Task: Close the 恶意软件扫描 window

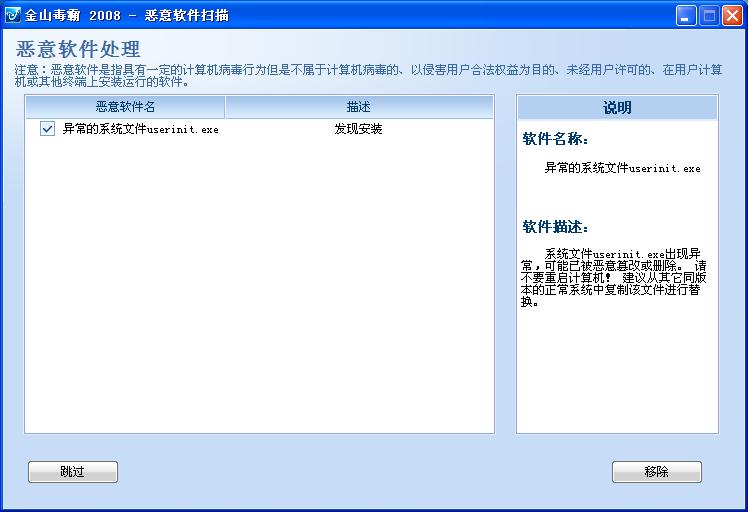Action: [x=732, y=16]
